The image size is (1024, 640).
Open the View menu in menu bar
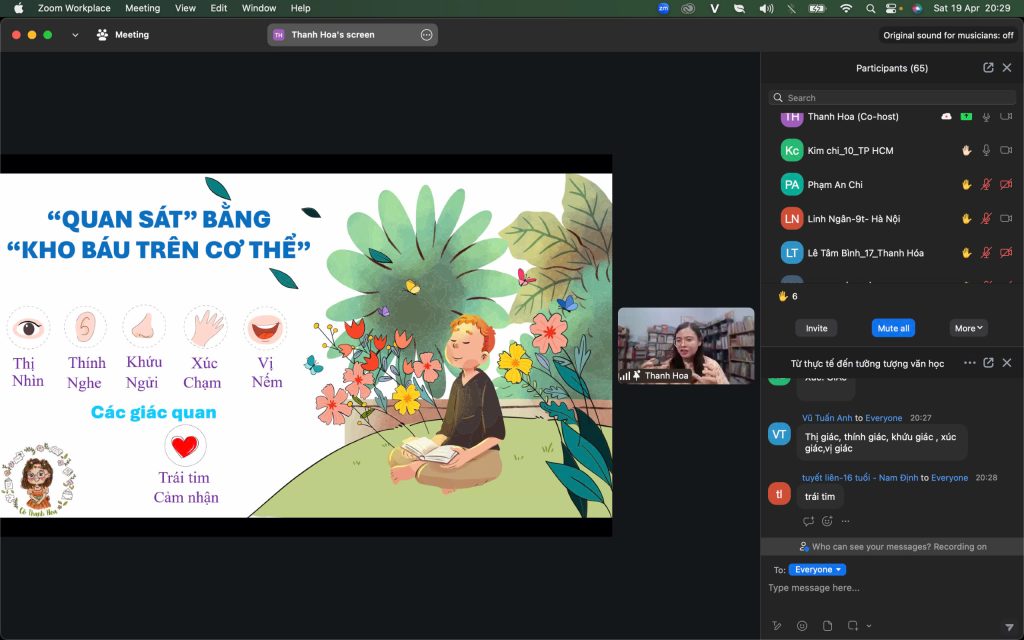(x=185, y=8)
